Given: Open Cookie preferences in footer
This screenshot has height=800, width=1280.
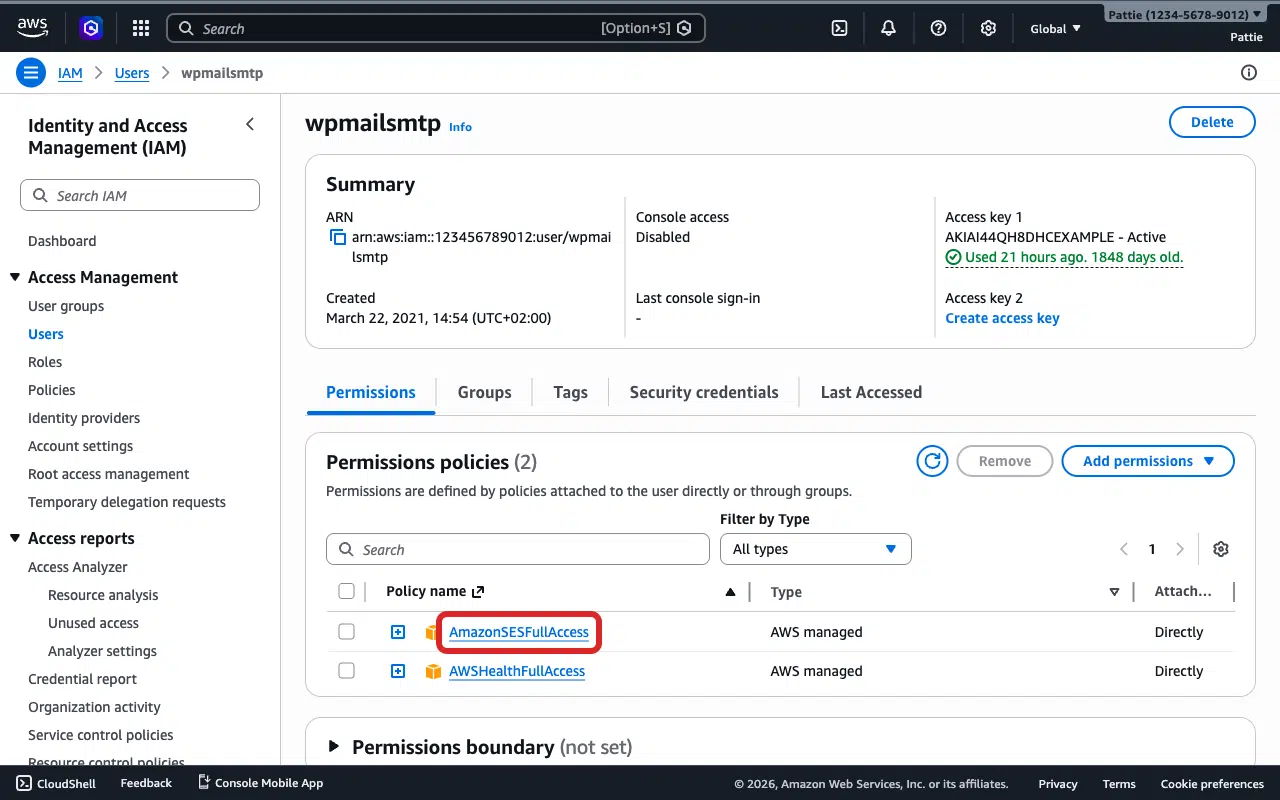Looking at the screenshot, I should coord(1212,783).
